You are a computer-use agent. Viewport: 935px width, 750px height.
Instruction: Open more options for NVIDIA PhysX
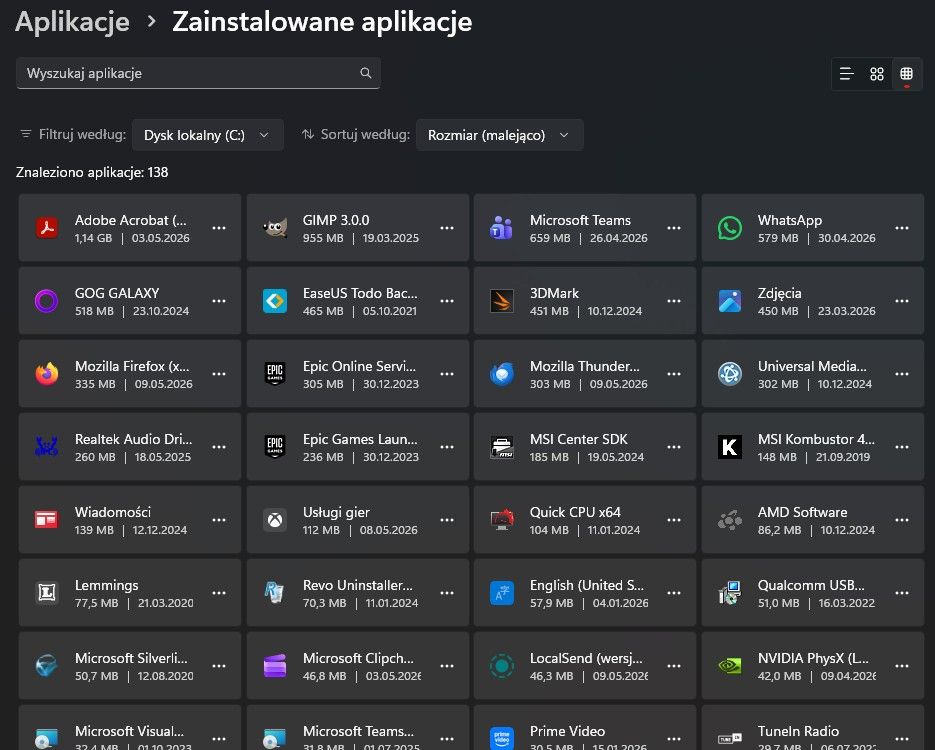click(x=902, y=666)
